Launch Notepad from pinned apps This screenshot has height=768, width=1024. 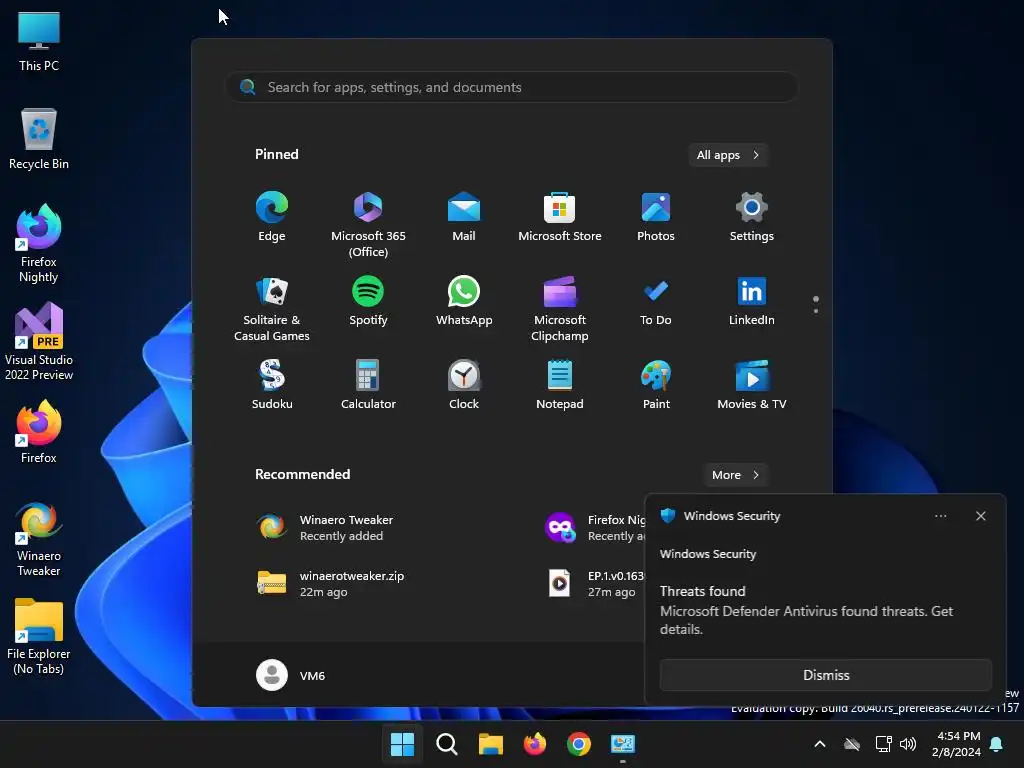pos(560,385)
